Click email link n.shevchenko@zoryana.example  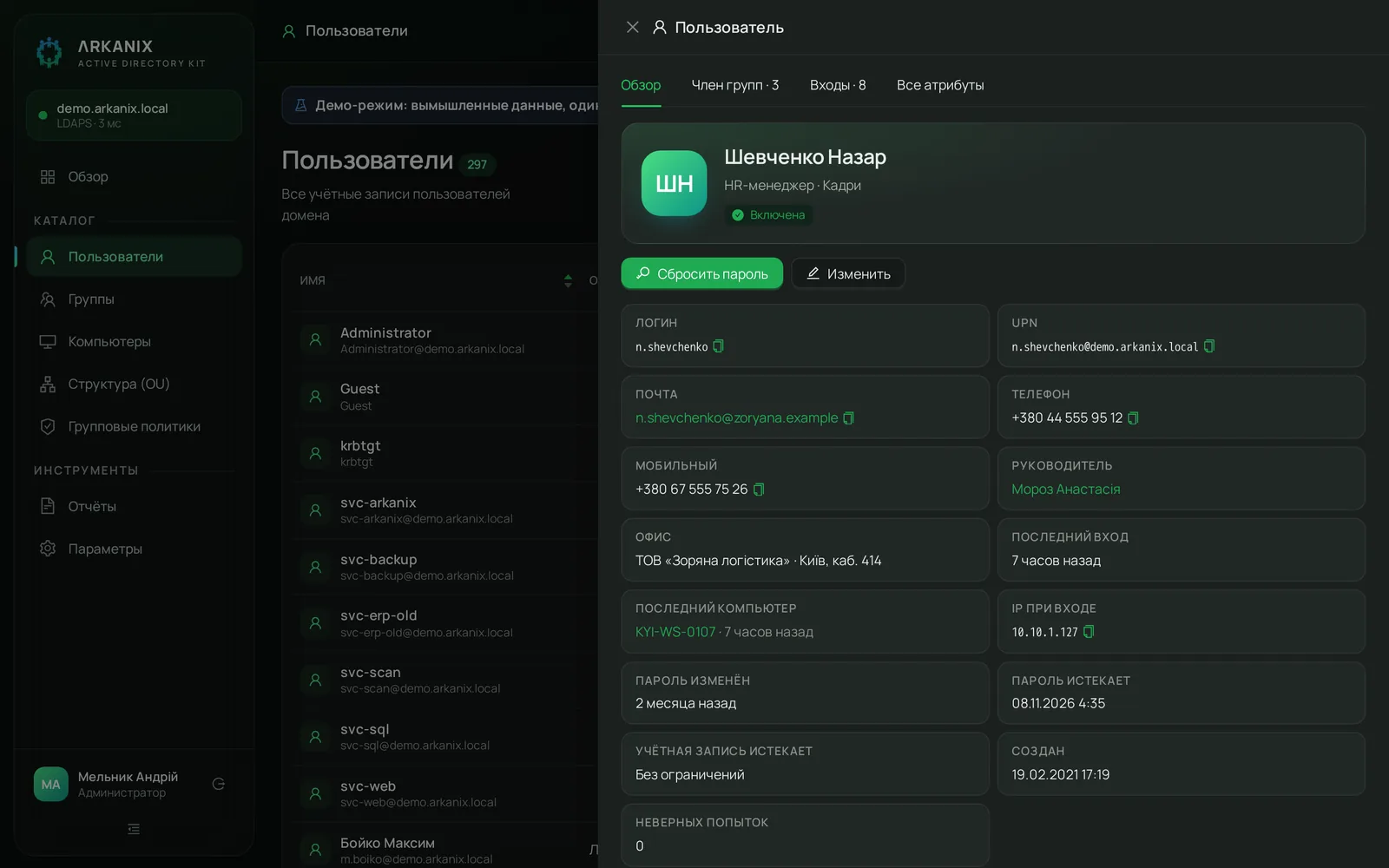736,418
